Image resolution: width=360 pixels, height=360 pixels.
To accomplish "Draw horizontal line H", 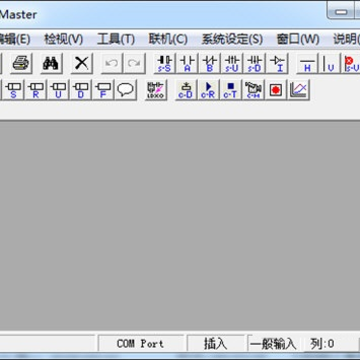I will [307, 63].
